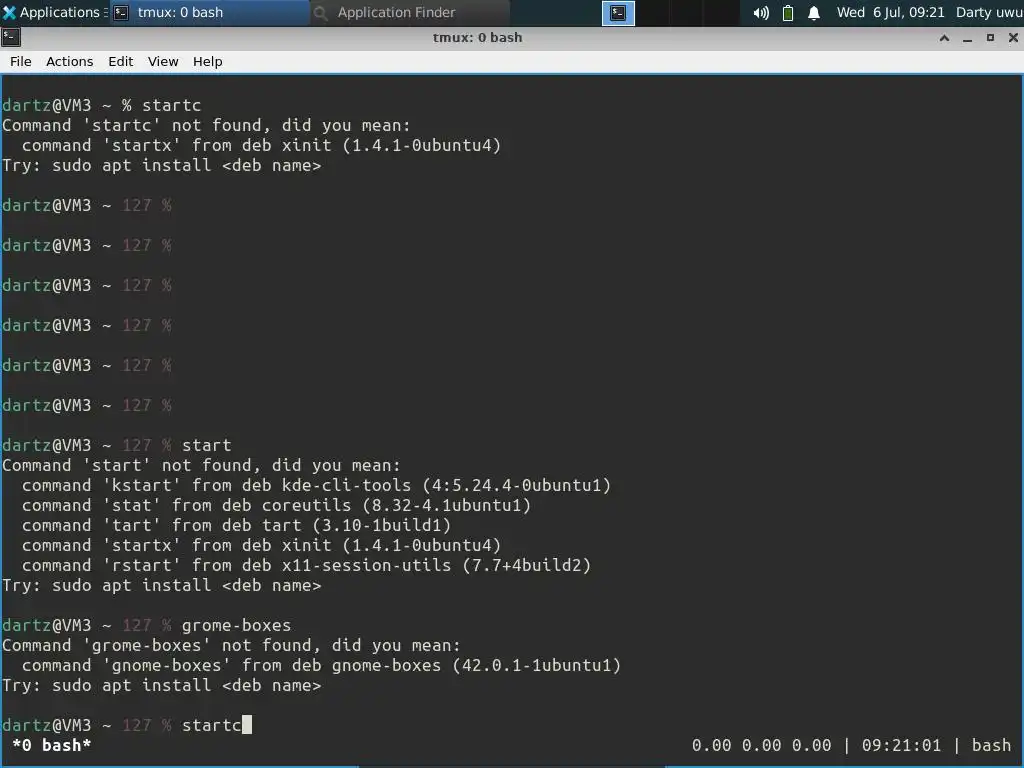Click the line "command 'gnome-boxes' from deb gnome-boxes"
The width and height of the screenshot is (1024, 768).
tap(321, 665)
